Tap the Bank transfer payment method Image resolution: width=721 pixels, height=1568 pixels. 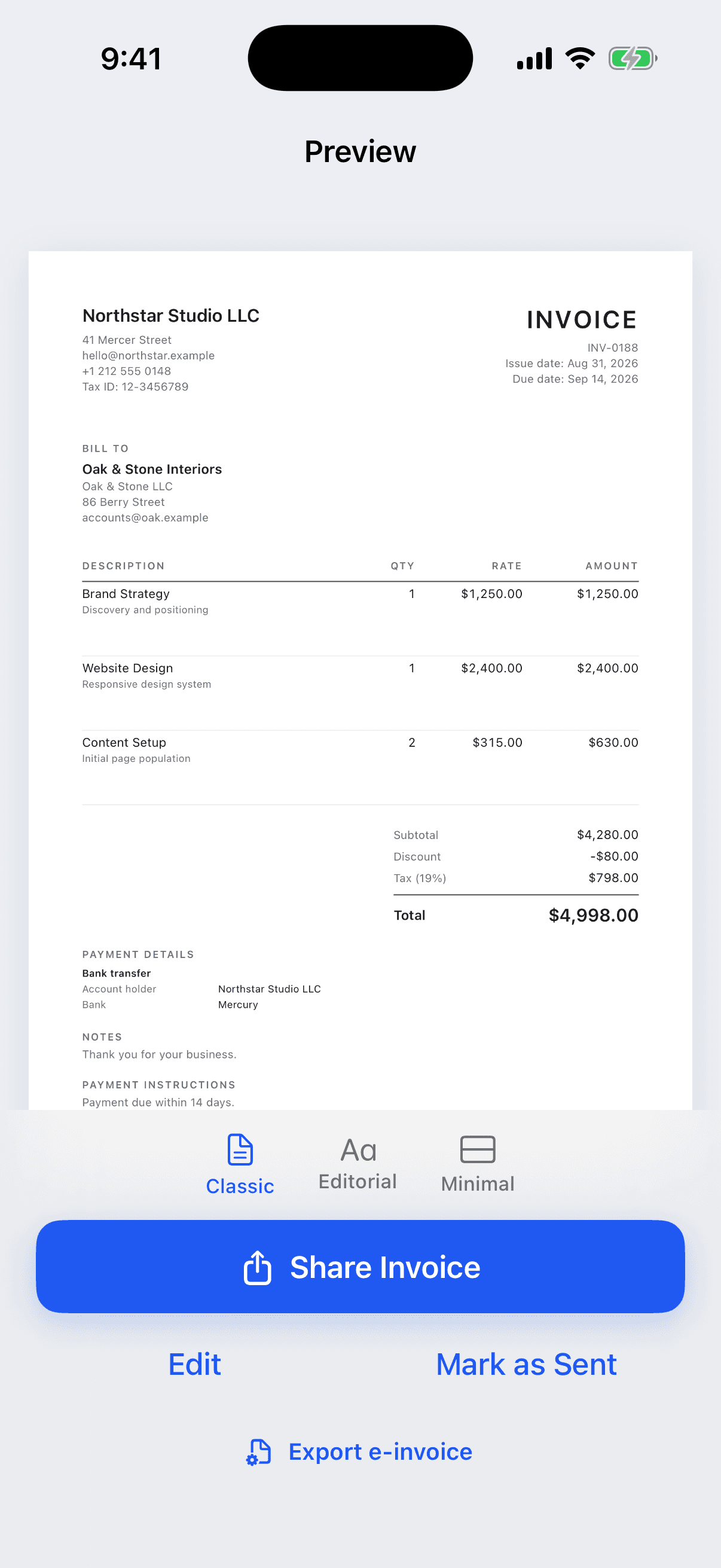116,974
